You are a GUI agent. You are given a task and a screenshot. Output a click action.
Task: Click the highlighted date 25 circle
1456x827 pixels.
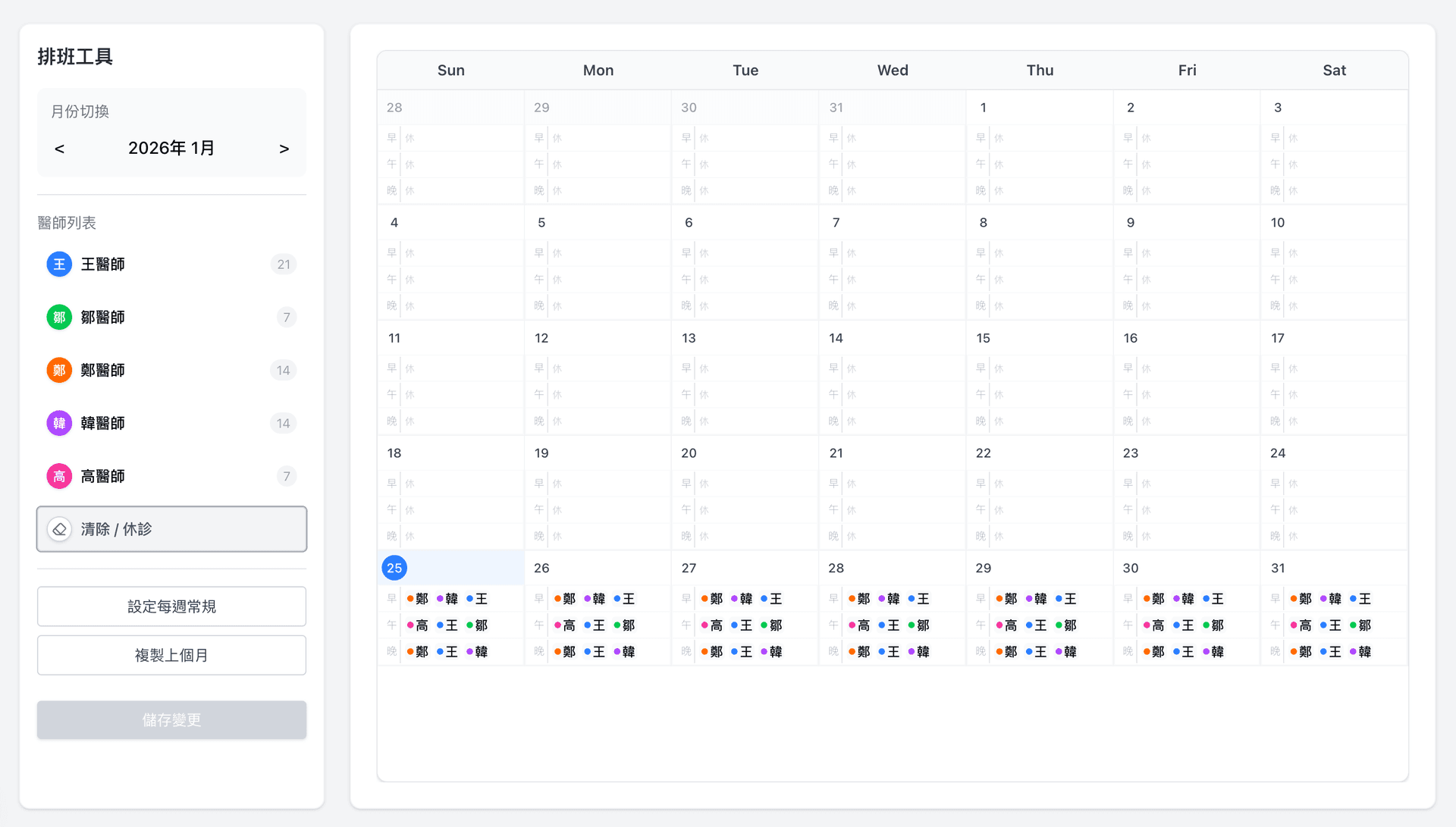(x=394, y=568)
